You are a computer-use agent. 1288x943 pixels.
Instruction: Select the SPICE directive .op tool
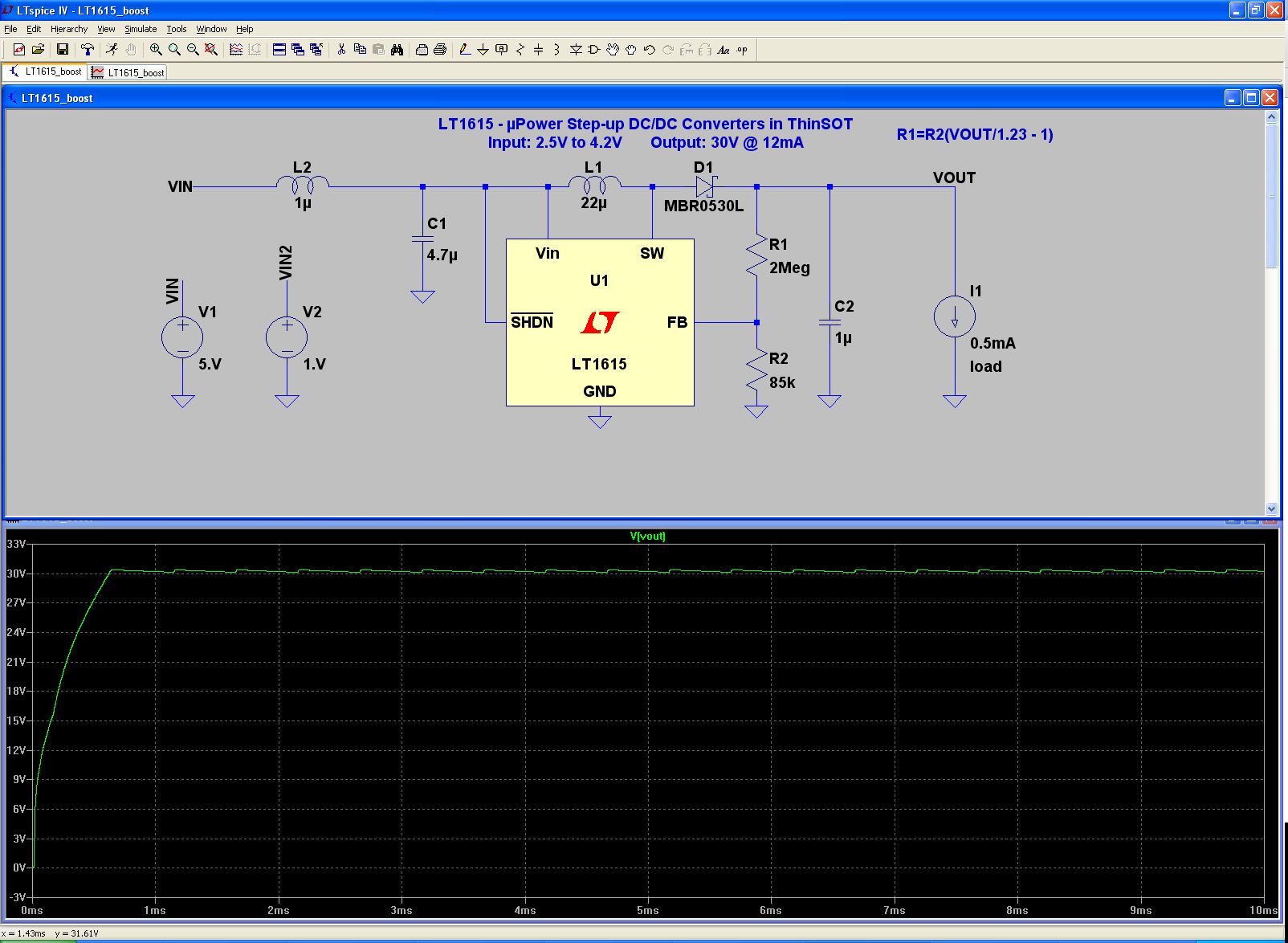(742, 50)
